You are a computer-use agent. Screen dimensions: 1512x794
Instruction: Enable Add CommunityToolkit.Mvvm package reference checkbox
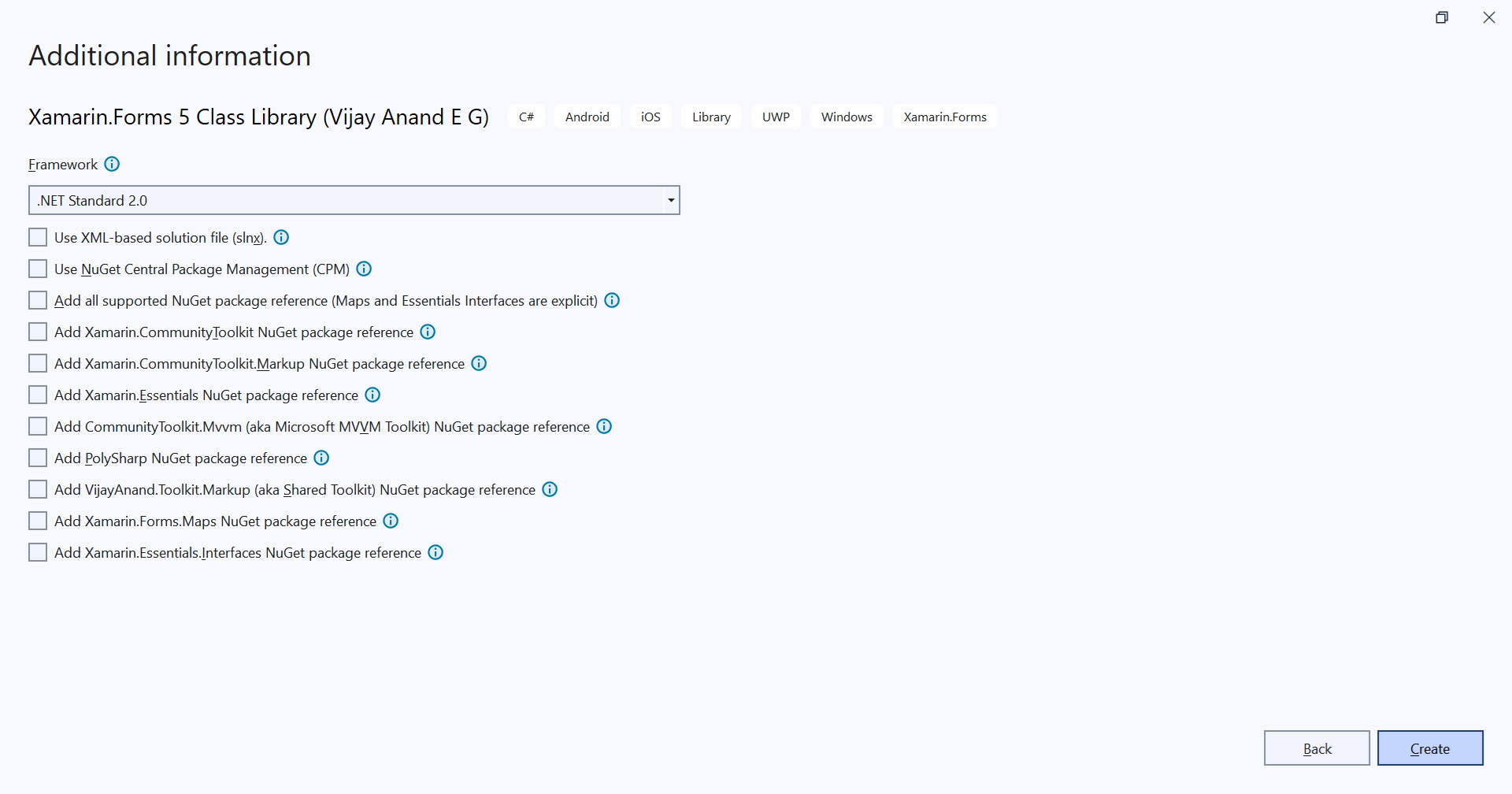38,426
